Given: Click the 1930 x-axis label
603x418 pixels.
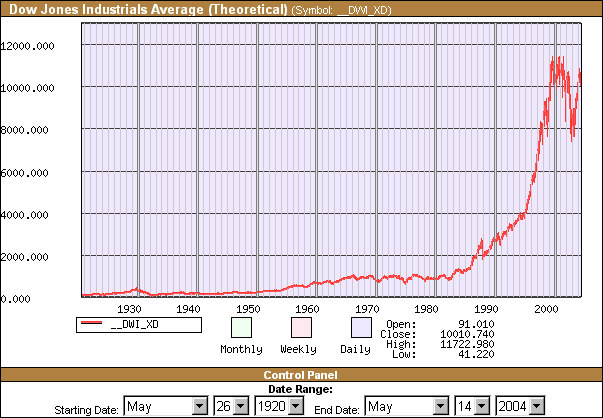Looking at the screenshot, I should [129, 309].
